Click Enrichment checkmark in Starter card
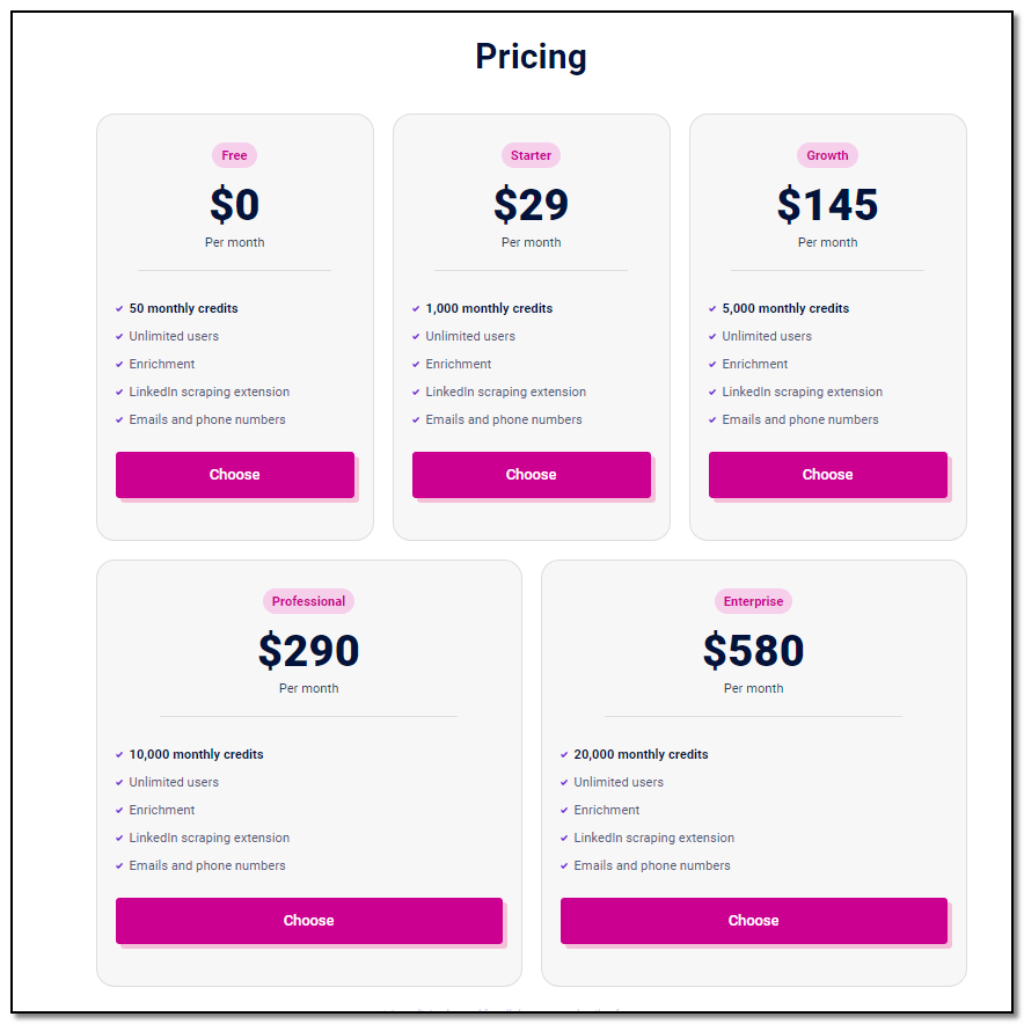1024x1024 pixels. coord(416,364)
